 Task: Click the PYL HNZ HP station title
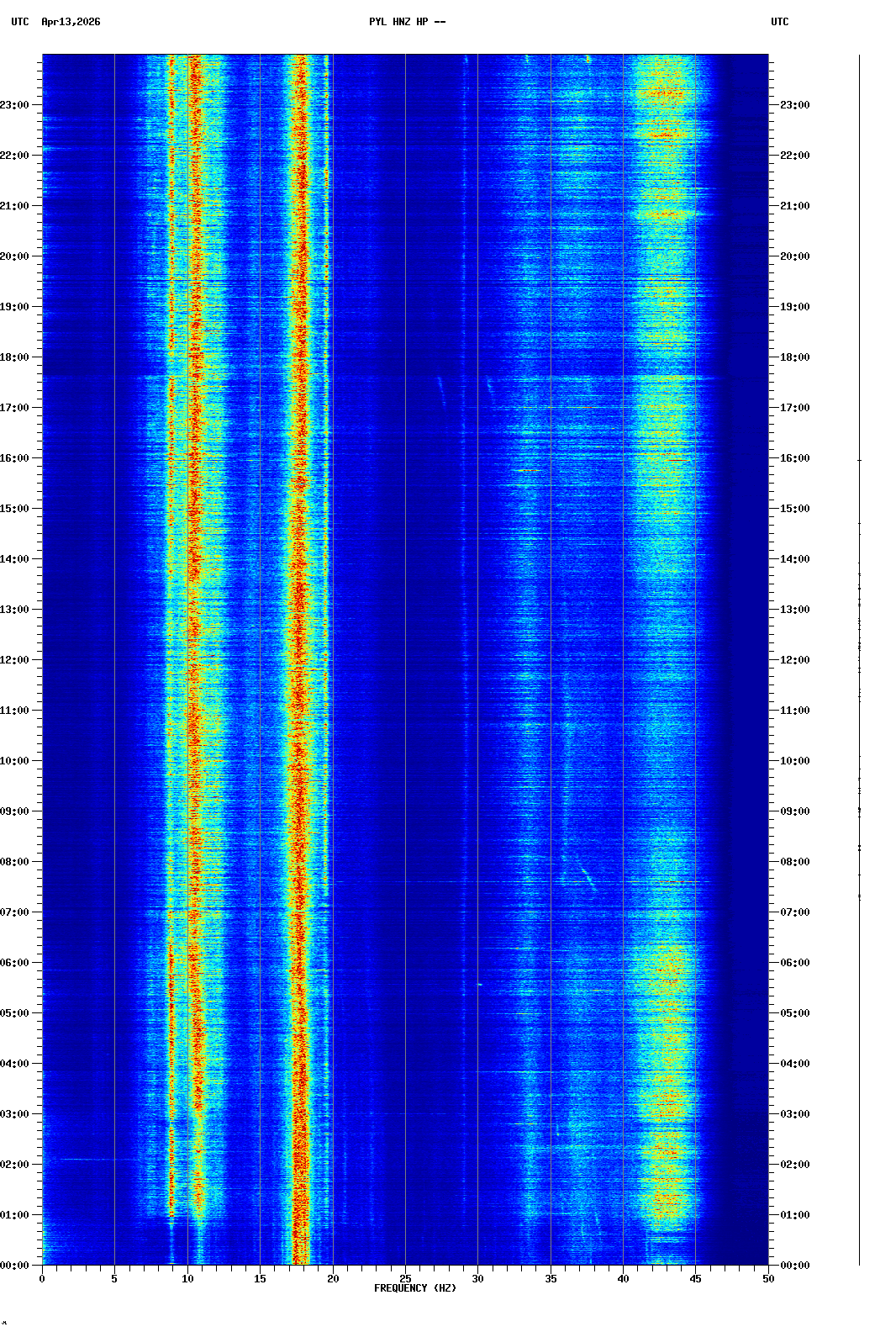(407, 22)
